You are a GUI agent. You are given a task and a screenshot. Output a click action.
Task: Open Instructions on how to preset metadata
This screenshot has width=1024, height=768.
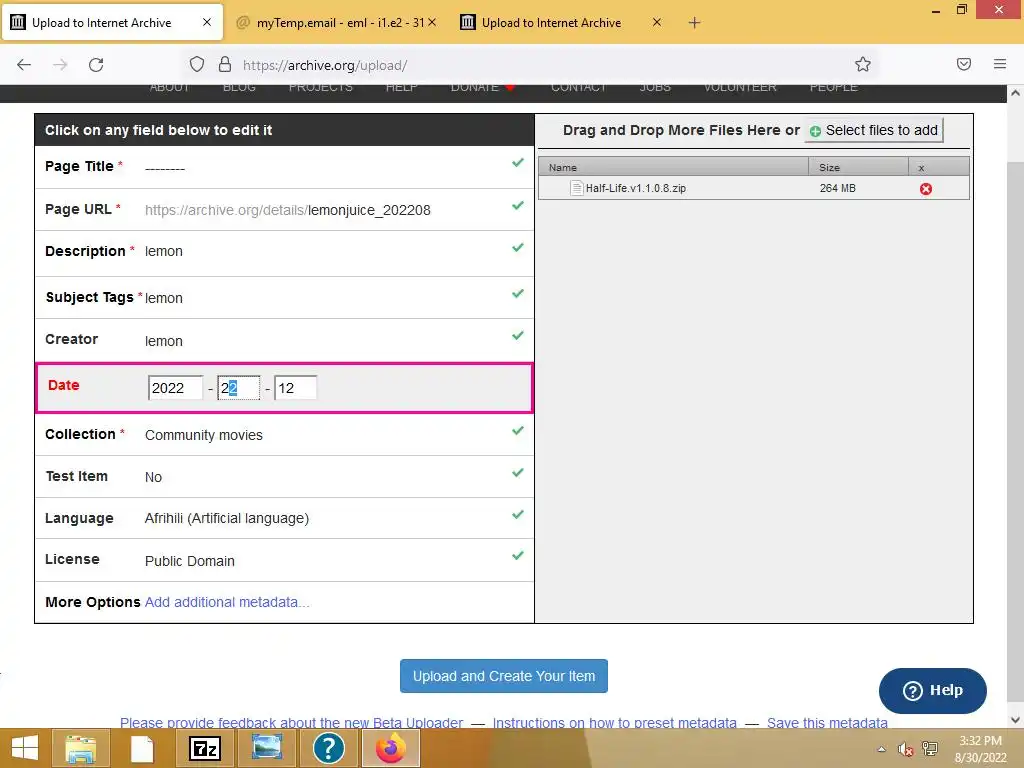[615, 722]
